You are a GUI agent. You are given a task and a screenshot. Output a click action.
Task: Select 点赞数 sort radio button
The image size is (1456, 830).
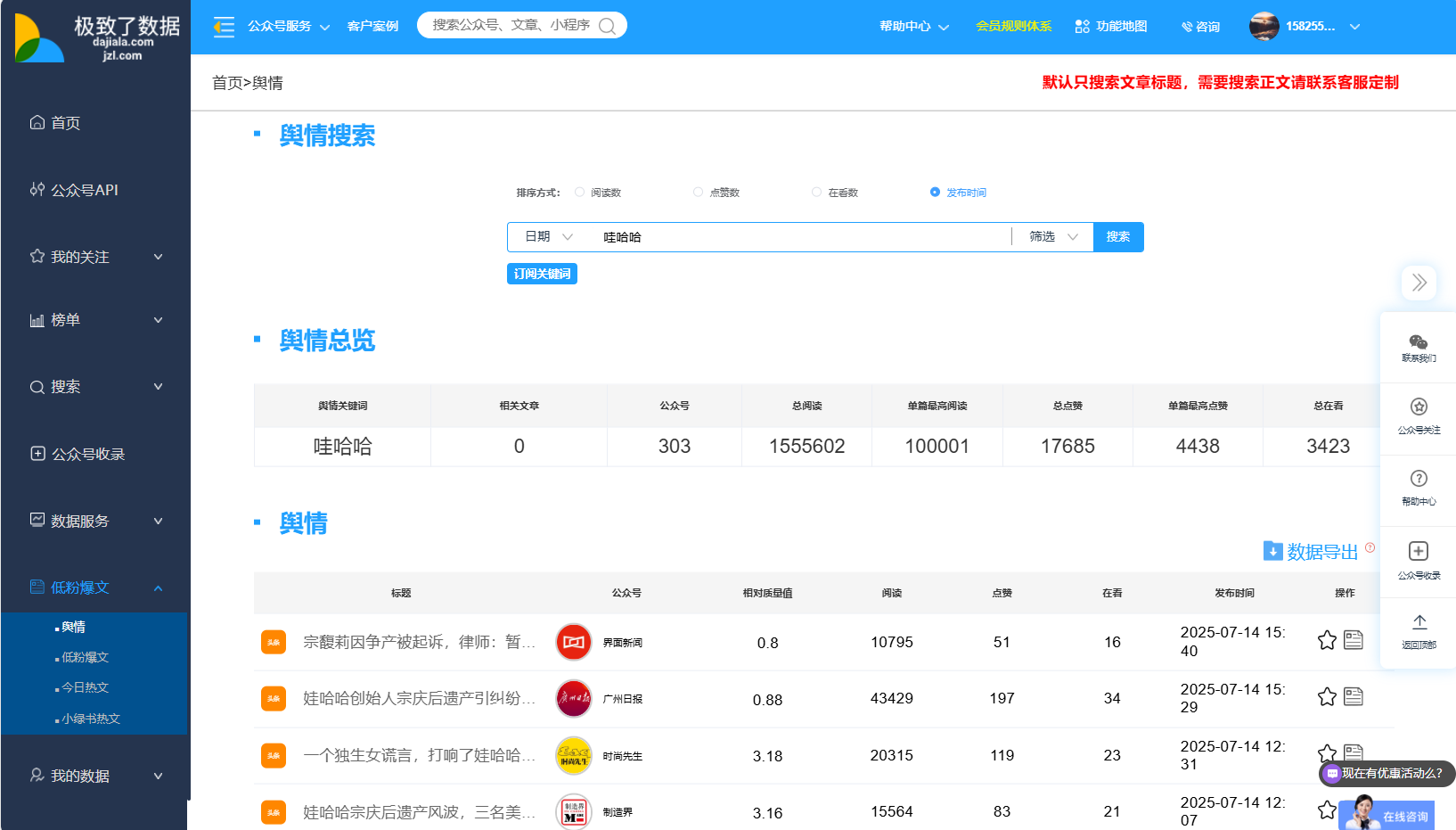[699, 192]
